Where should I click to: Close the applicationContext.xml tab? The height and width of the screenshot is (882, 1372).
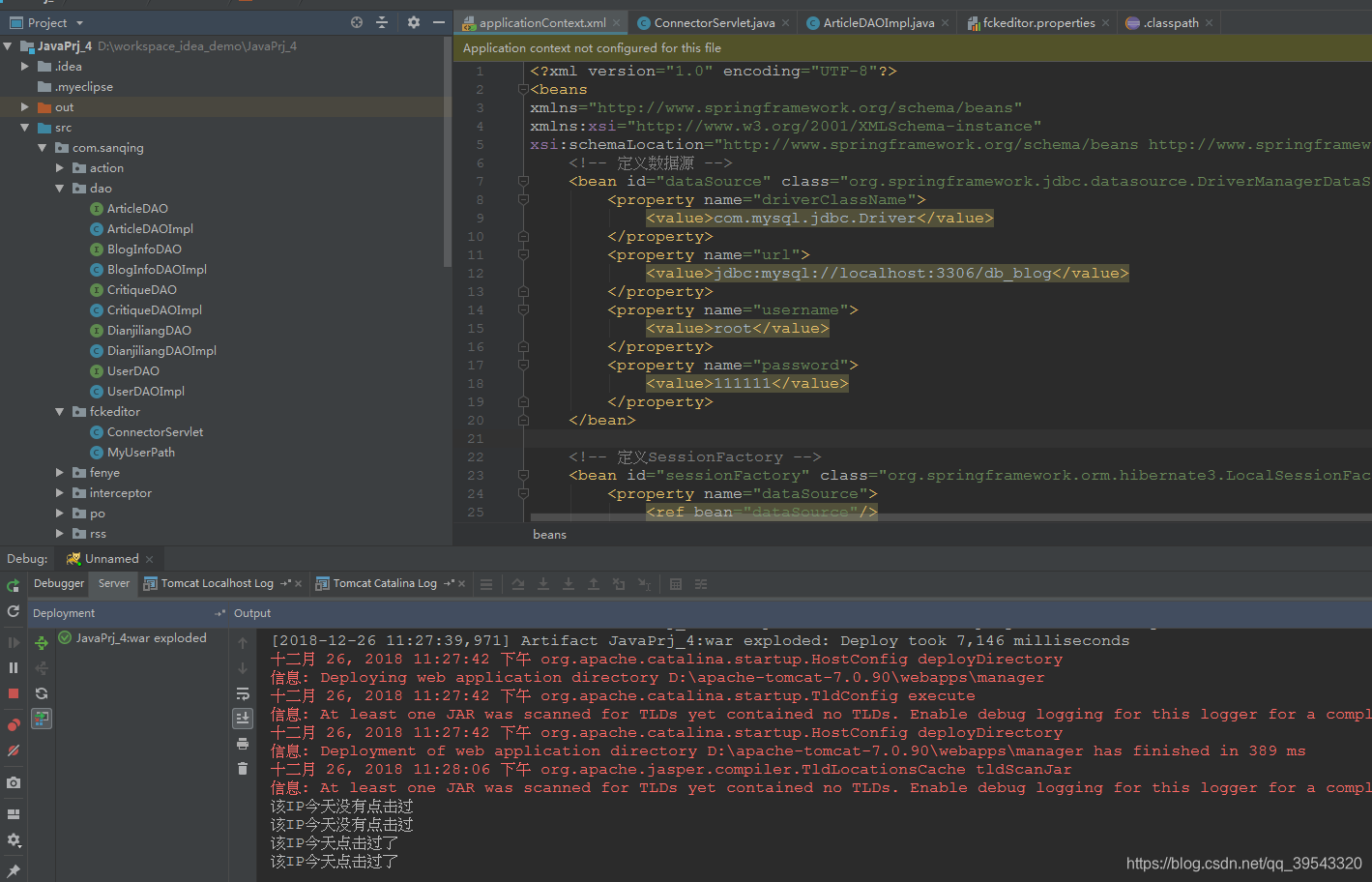(x=616, y=23)
